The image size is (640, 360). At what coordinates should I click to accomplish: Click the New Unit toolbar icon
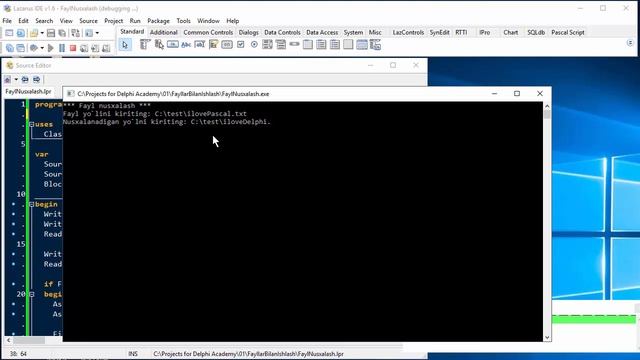[x=9, y=33]
